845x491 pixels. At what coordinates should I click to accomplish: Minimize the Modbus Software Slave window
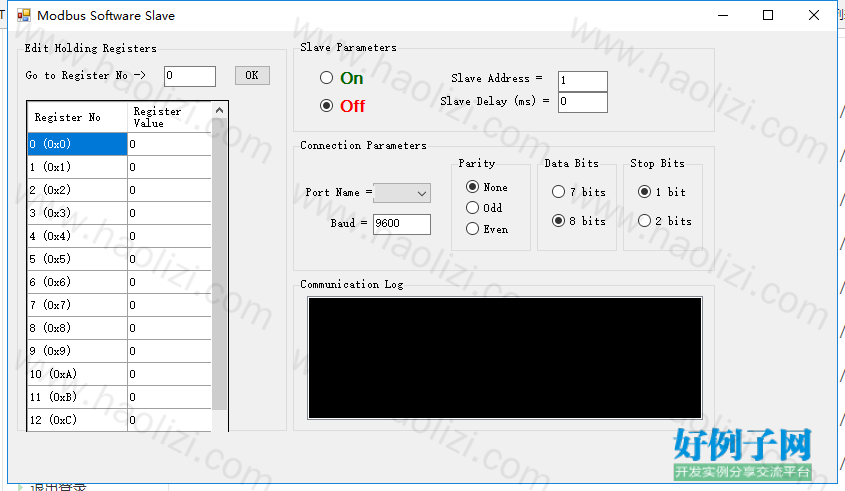(723, 15)
